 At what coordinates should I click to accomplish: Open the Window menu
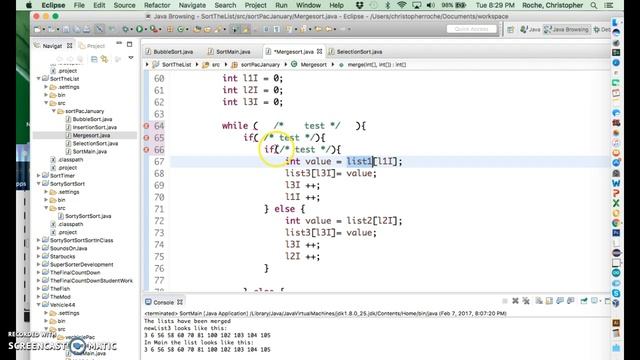point(308,5)
